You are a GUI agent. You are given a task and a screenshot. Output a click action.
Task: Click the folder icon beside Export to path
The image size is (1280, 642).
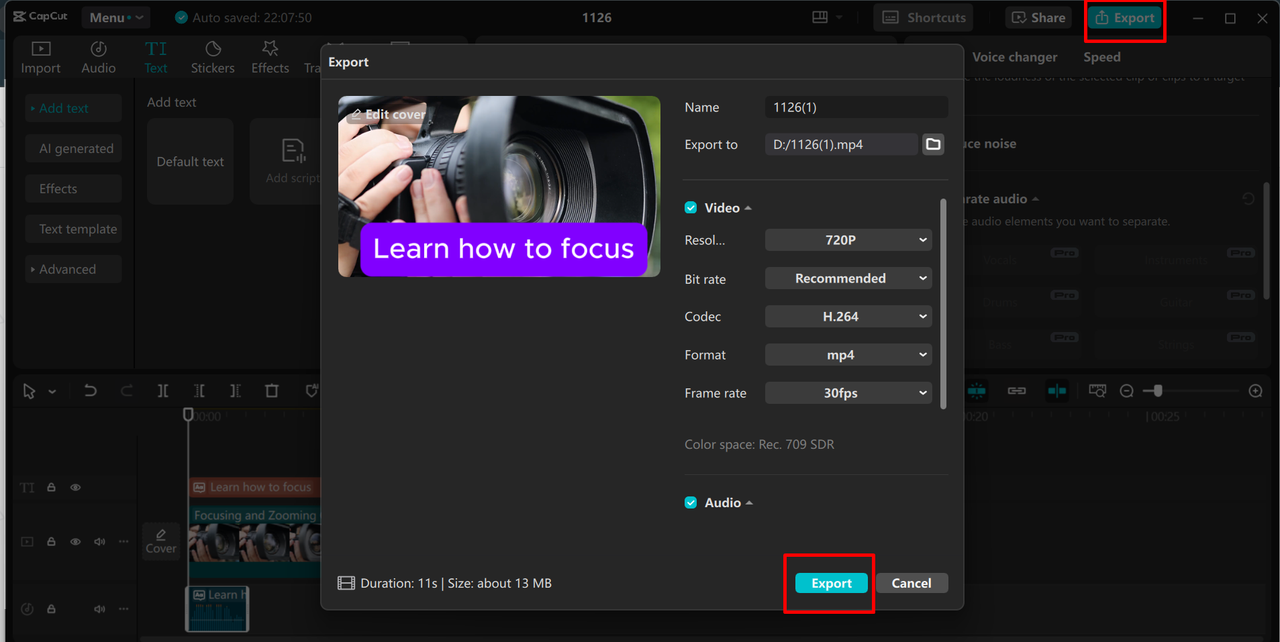point(933,144)
